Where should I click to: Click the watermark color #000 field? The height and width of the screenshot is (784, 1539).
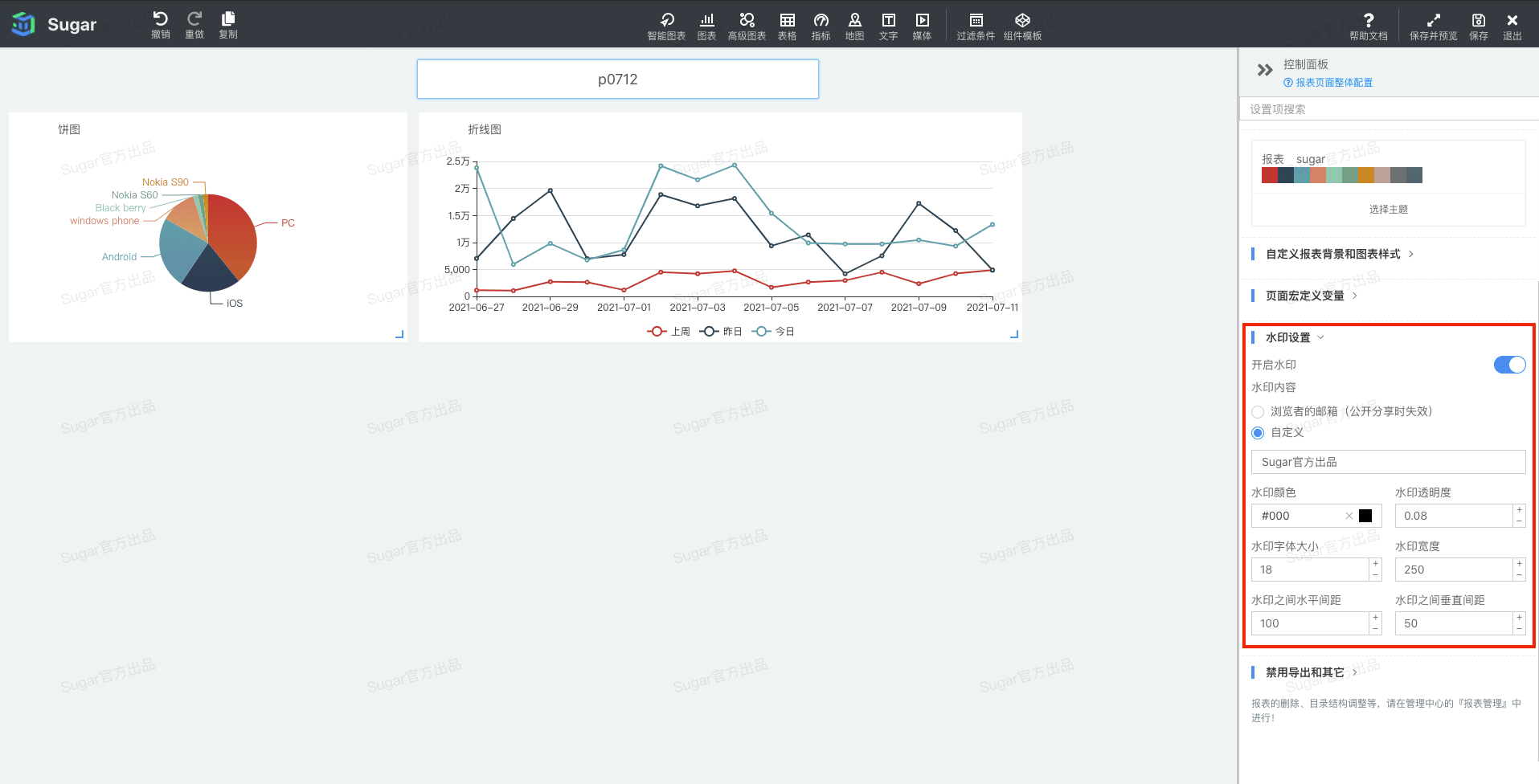pyautogui.click(x=1316, y=516)
